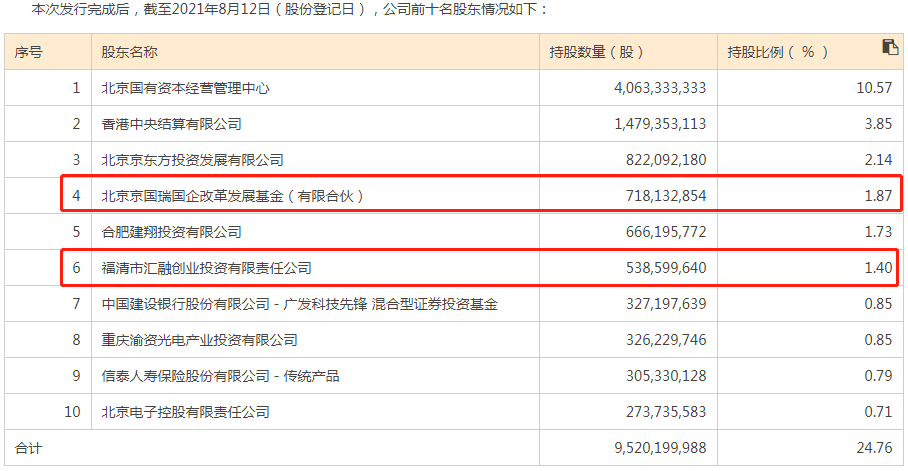Click percentage value 2.14
The width and height of the screenshot is (908, 471).
[x=878, y=160]
